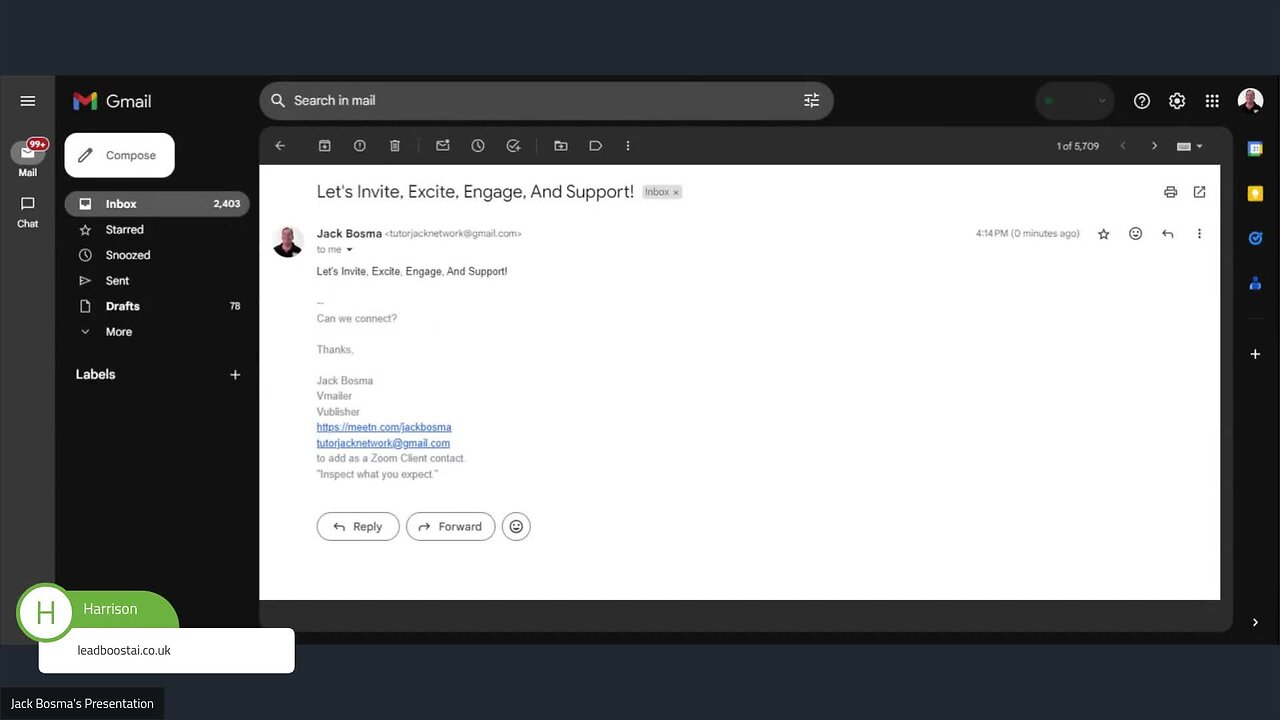Report this email as spam

[360, 146]
